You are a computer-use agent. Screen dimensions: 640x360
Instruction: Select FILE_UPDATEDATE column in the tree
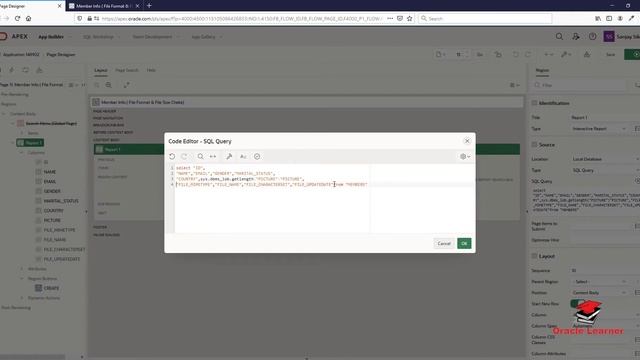coord(62,259)
